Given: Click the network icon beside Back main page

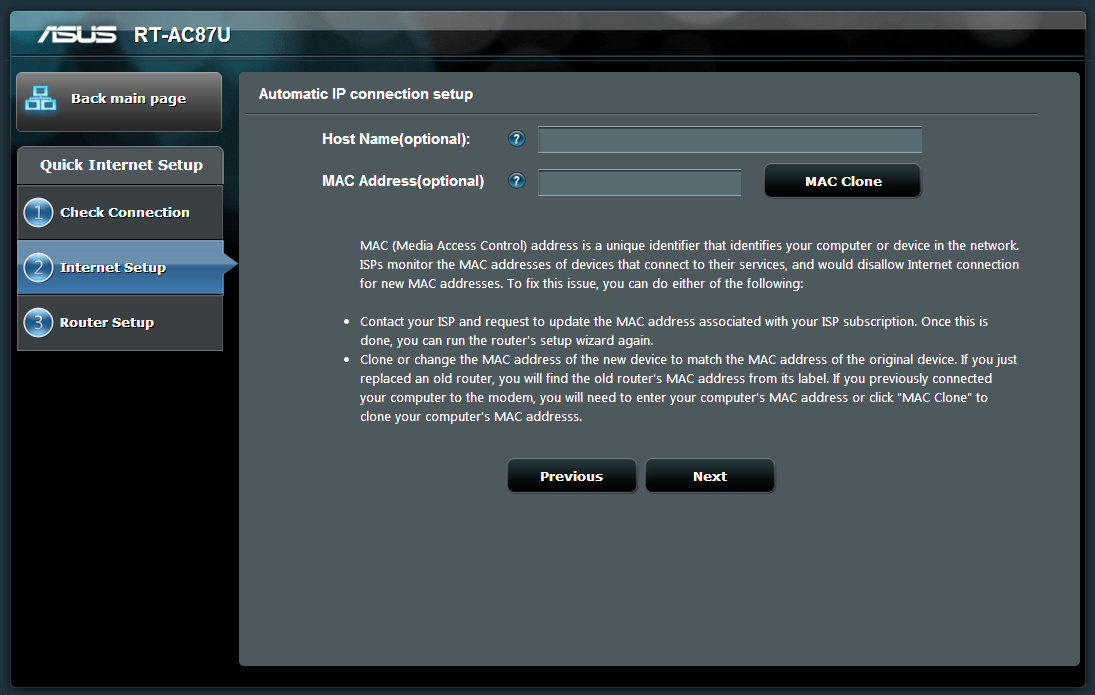Looking at the screenshot, I should pyautogui.click(x=41, y=98).
